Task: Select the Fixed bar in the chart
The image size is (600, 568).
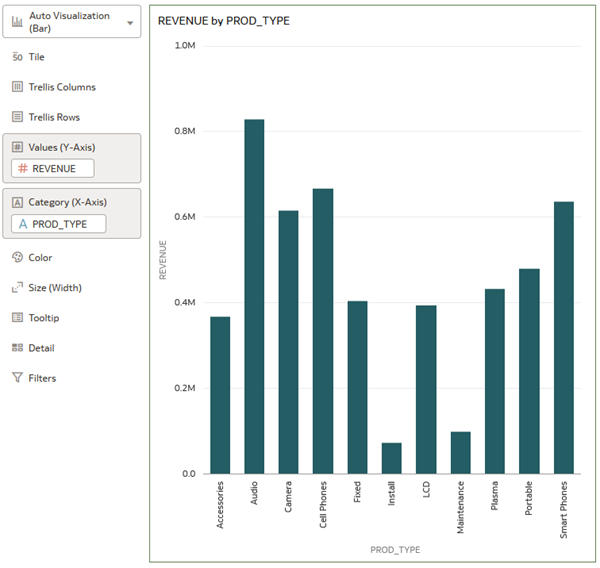Action: click(x=357, y=387)
